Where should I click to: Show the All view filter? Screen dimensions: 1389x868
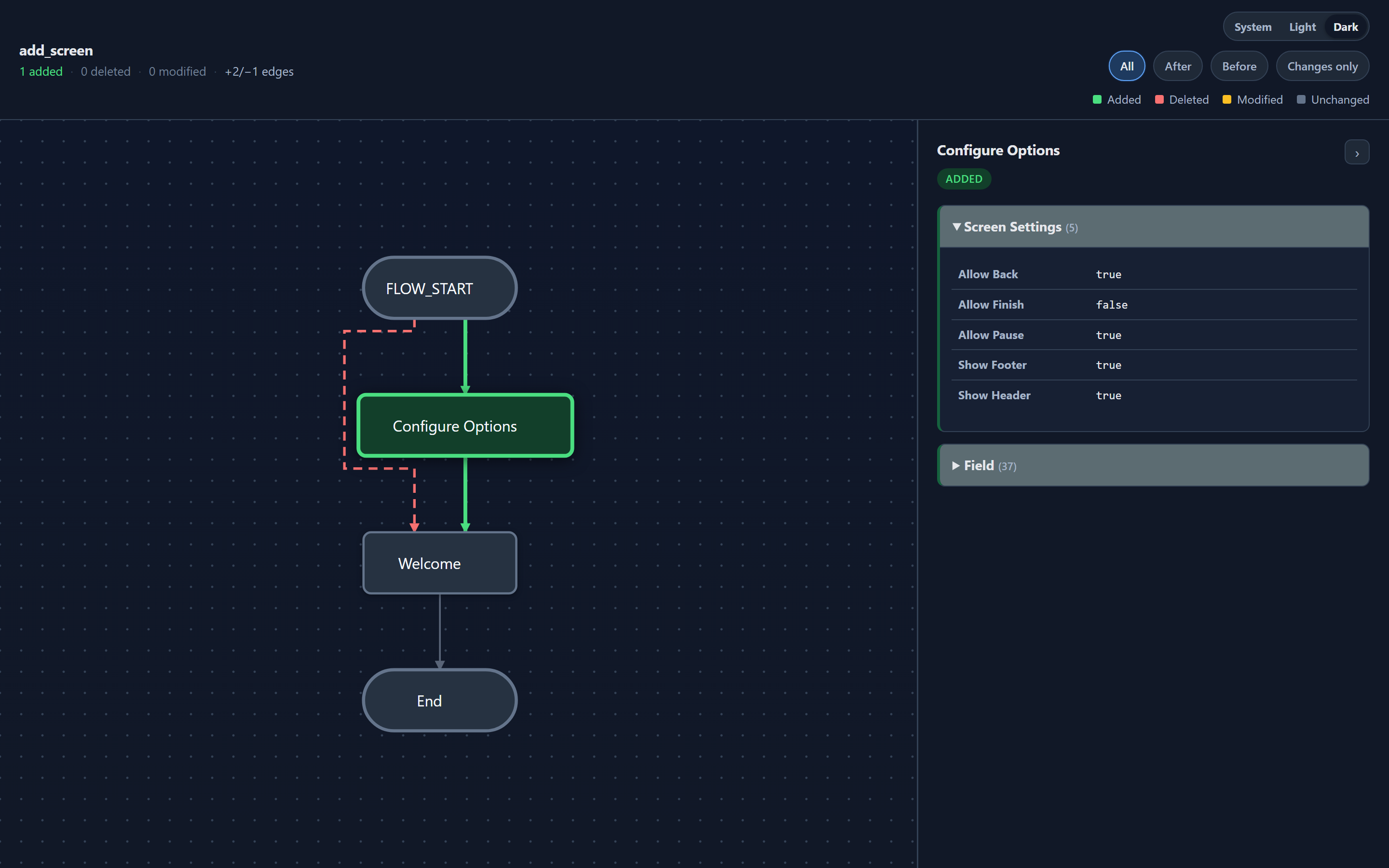1126,67
